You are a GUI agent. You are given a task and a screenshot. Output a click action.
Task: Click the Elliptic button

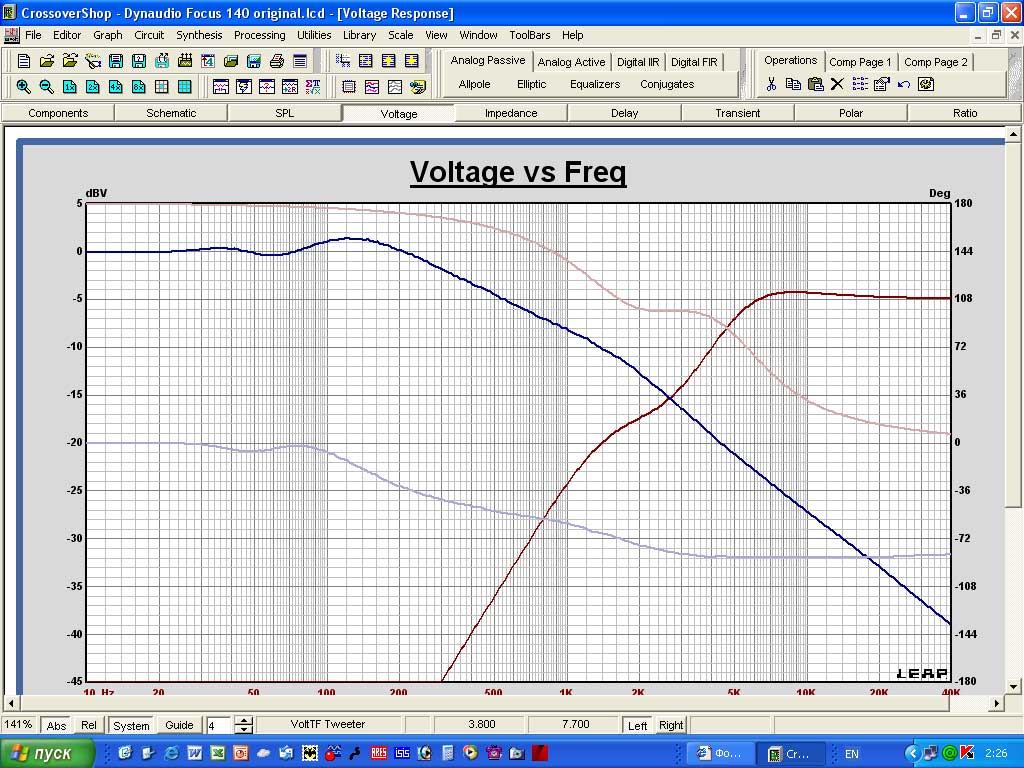[532, 84]
